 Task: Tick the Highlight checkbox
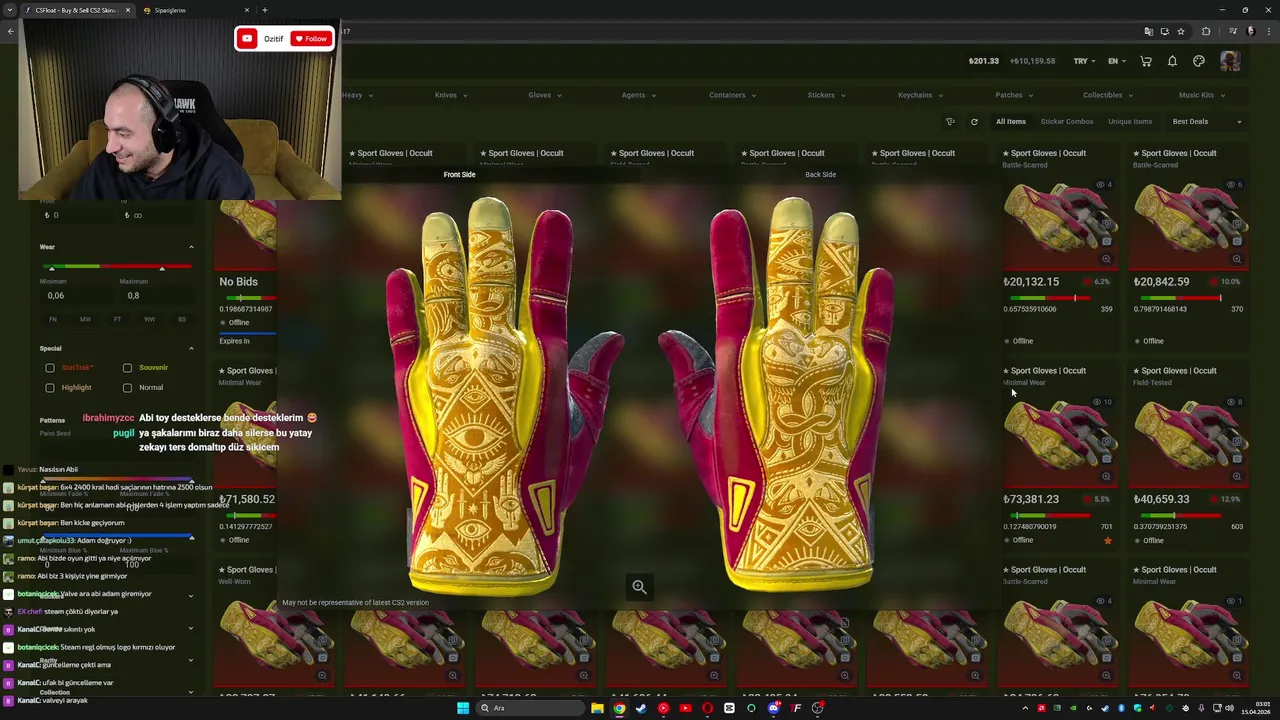pos(50,388)
